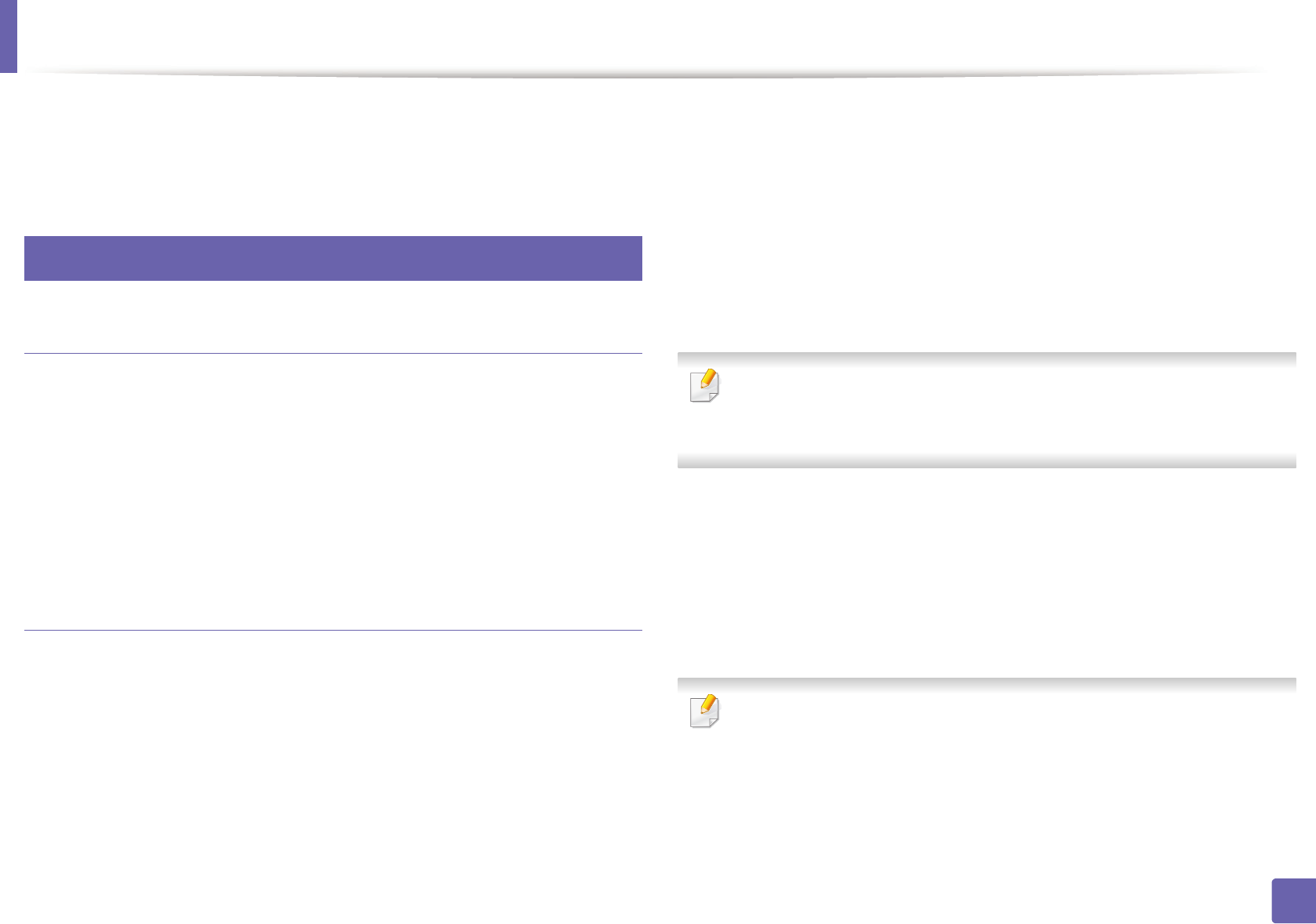This screenshot has width=1316, height=924.
Task: Select the purple section heading bar
Action: pos(333,258)
